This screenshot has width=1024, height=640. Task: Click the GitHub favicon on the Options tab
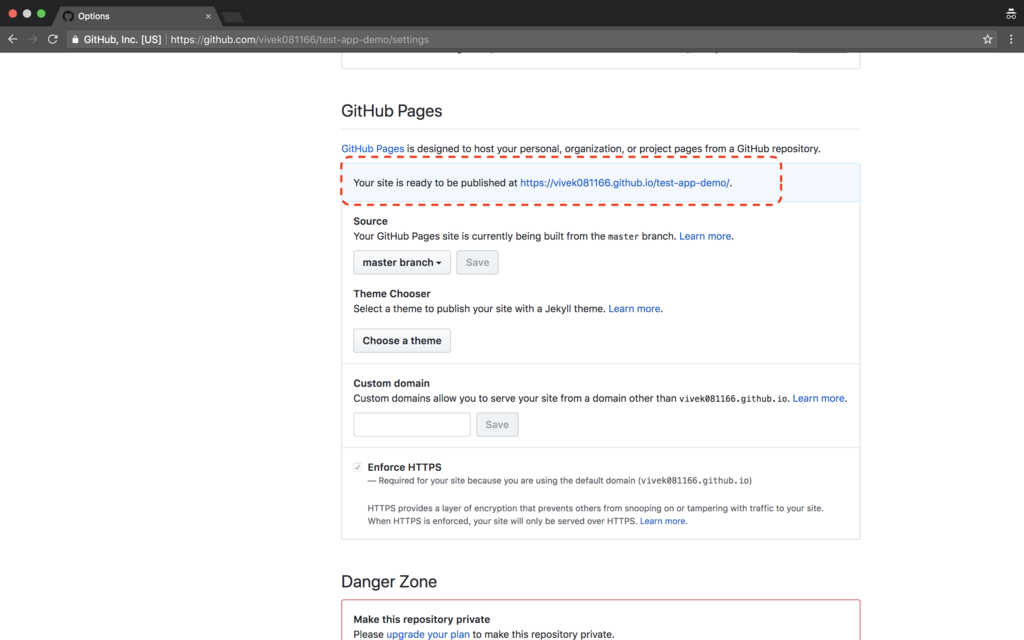pos(68,16)
